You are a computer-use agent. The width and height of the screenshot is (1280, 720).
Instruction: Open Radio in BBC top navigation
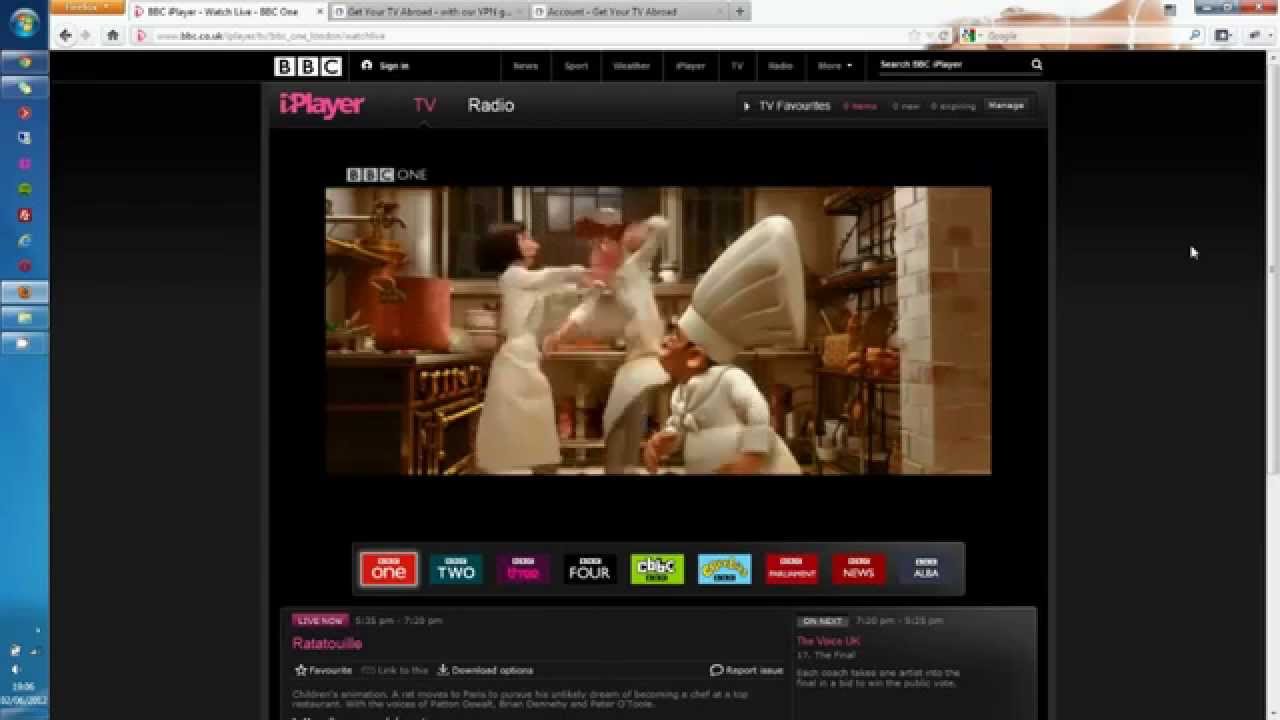[x=780, y=66]
